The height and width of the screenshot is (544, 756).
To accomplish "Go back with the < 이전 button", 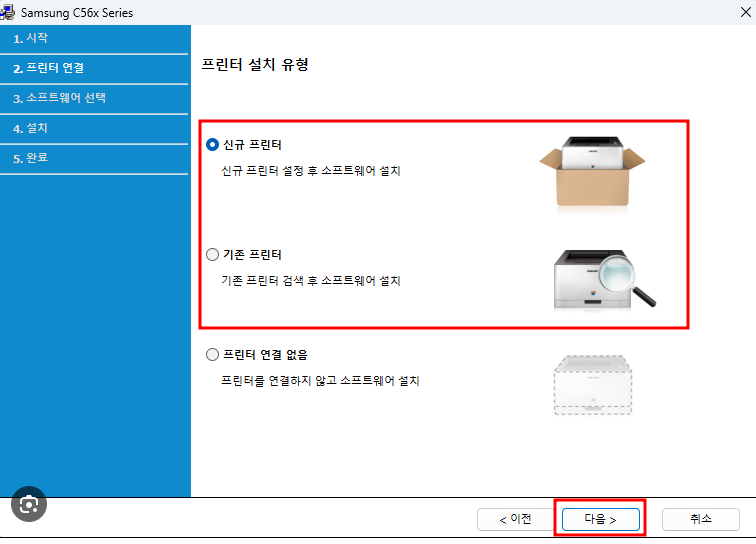I will point(515,519).
